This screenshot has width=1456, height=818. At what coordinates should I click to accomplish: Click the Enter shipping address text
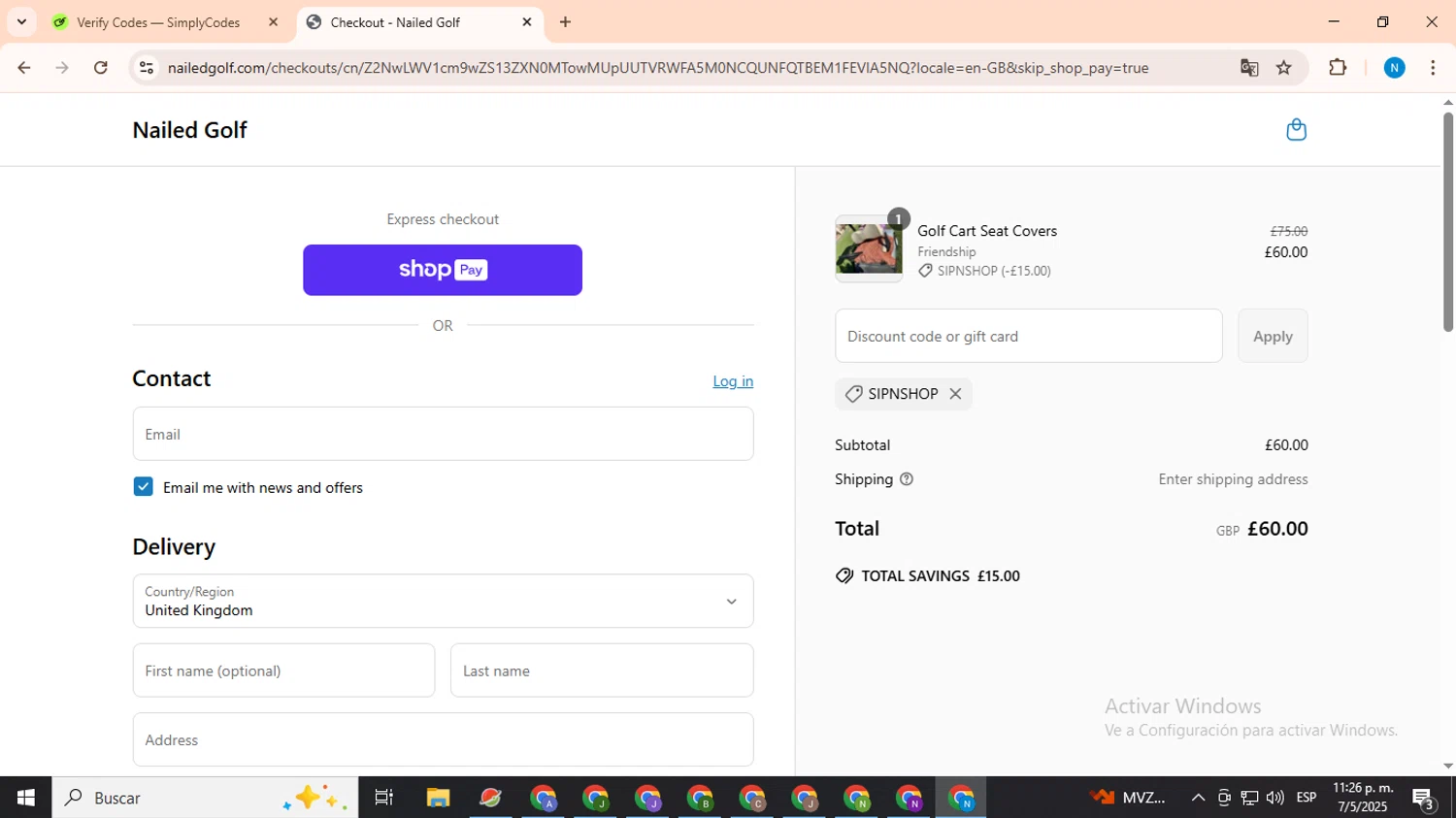click(1233, 479)
